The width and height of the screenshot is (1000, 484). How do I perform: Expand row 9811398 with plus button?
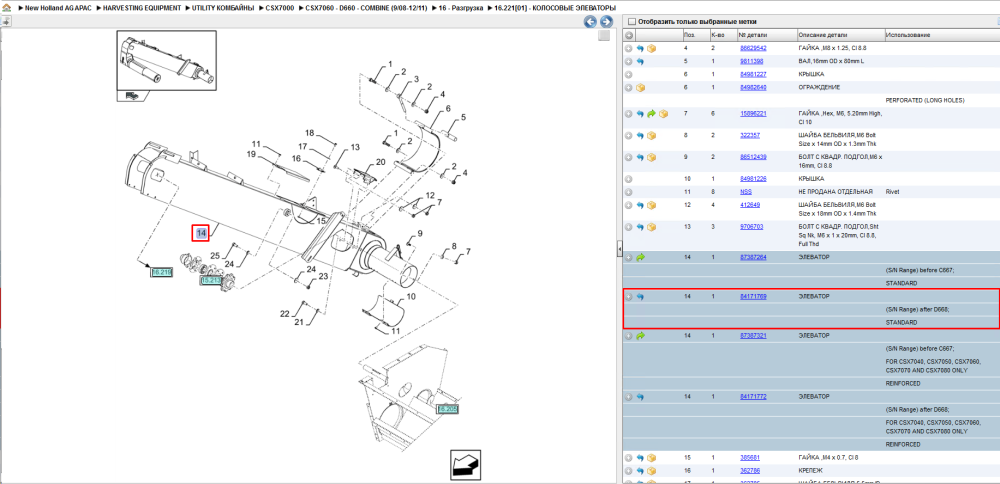click(629, 61)
